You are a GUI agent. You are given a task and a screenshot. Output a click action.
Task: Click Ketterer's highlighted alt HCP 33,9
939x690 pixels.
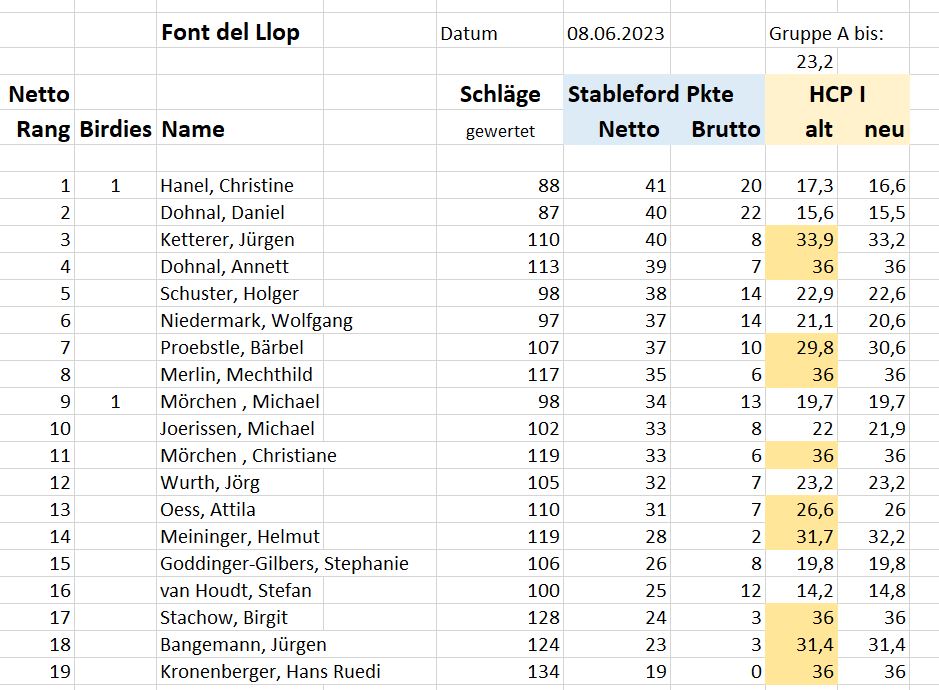[x=814, y=240]
